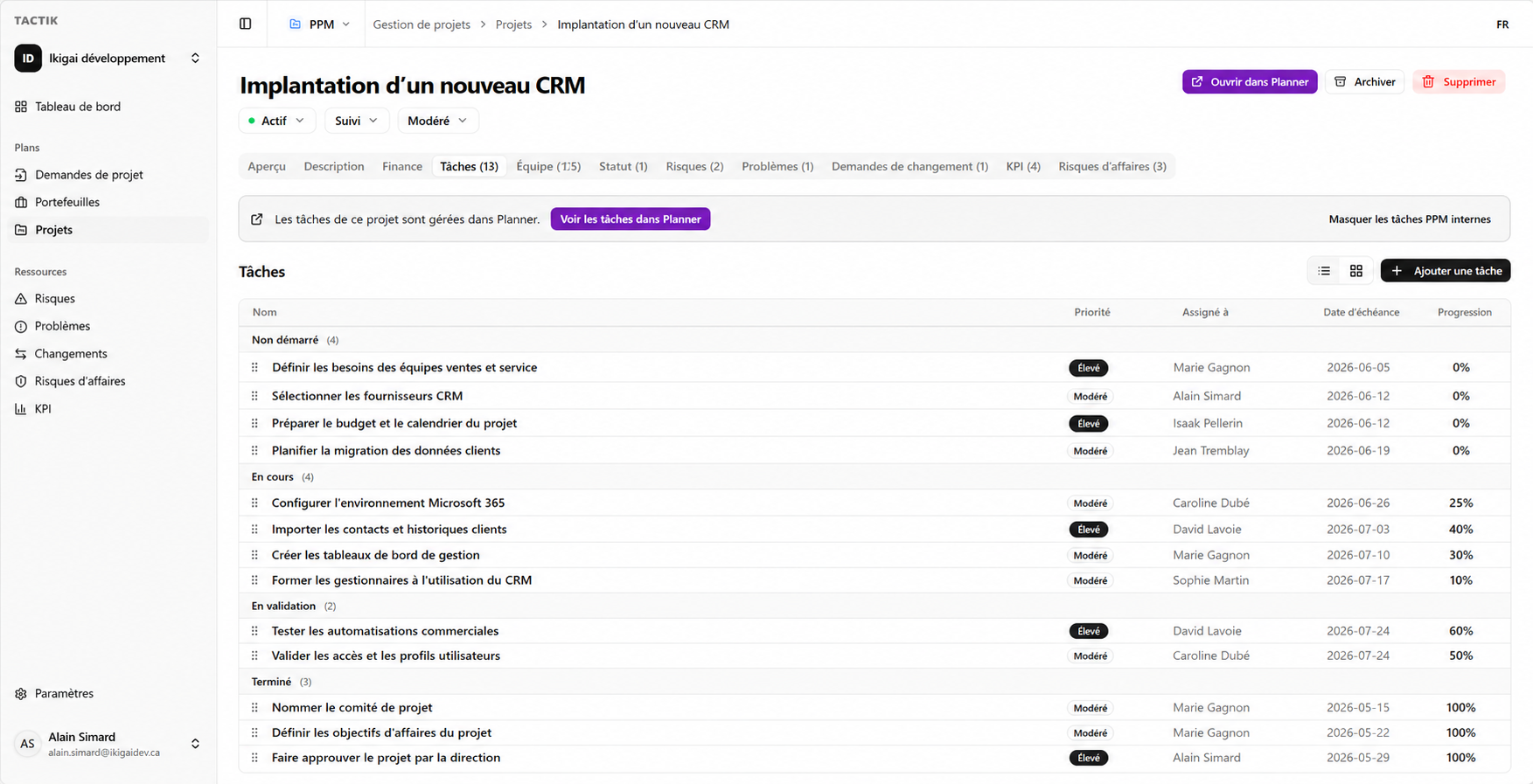Click the external link icon in Planner banner
The width and height of the screenshot is (1533, 784).
pos(257,219)
